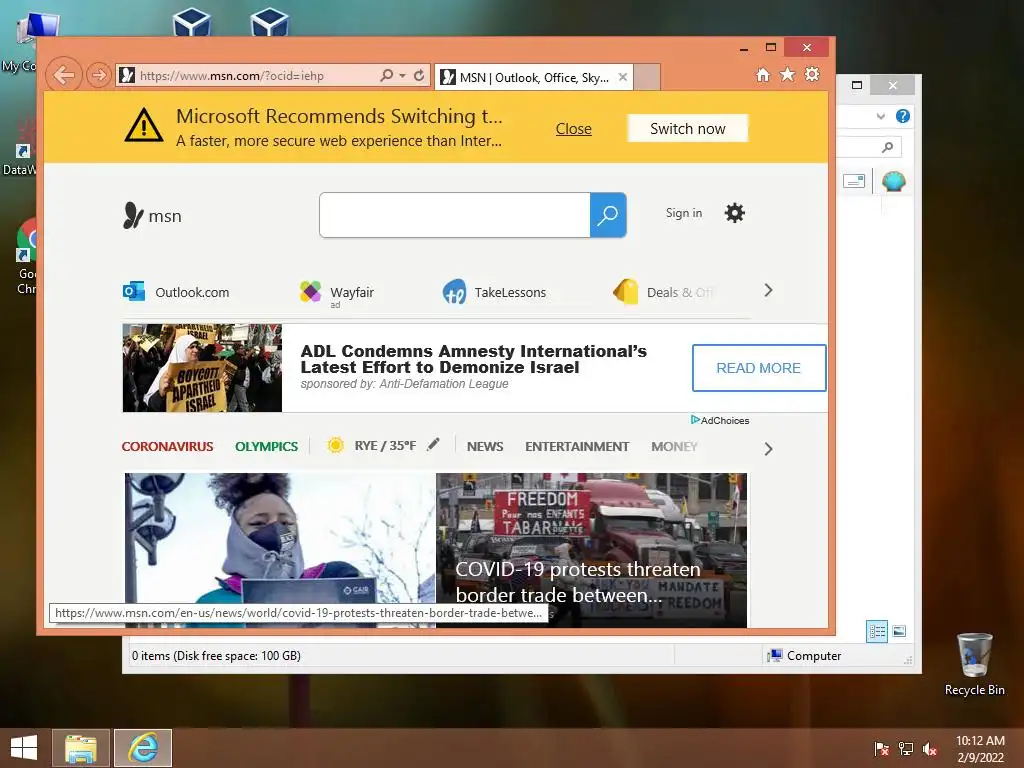Select the second VirtualBox cube desktop icon
The width and height of the screenshot is (1024, 768).
pyautogui.click(x=269, y=24)
